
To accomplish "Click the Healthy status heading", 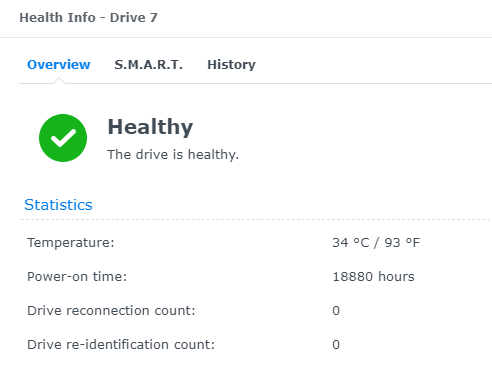I will click(150, 127).
